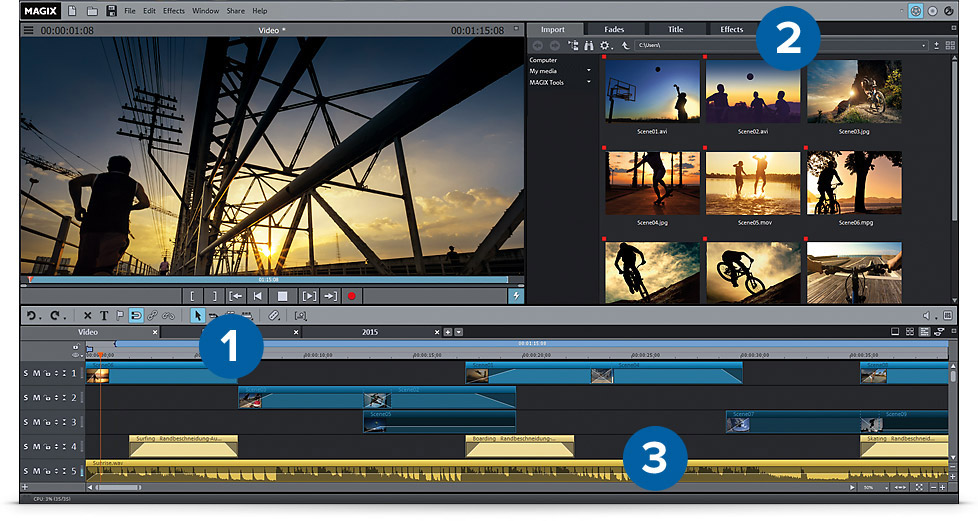This screenshot has width=978, height=521.
Task: Mute track 4
Action: (x=36, y=447)
